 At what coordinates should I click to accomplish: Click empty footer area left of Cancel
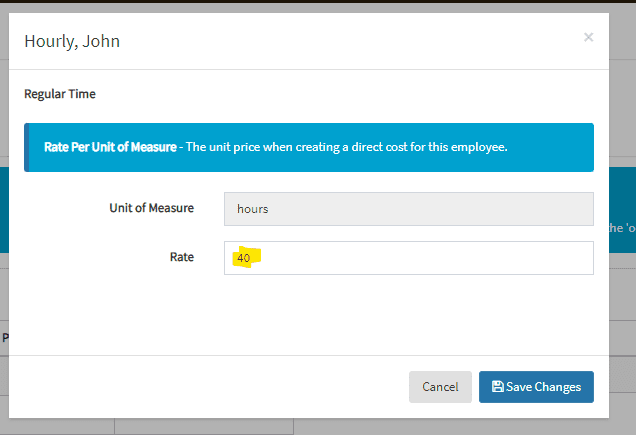click(200, 387)
